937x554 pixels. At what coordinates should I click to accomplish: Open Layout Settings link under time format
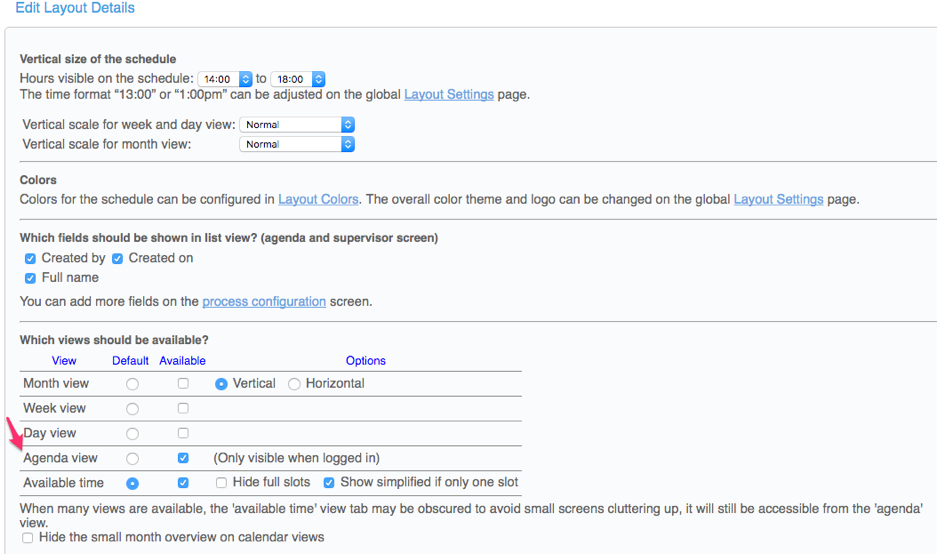click(448, 94)
